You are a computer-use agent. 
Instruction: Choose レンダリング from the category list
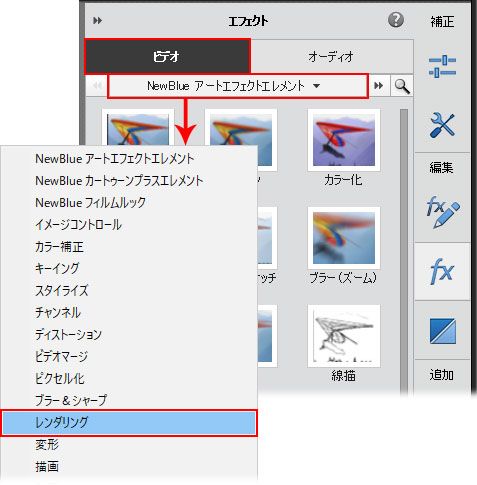(129, 423)
